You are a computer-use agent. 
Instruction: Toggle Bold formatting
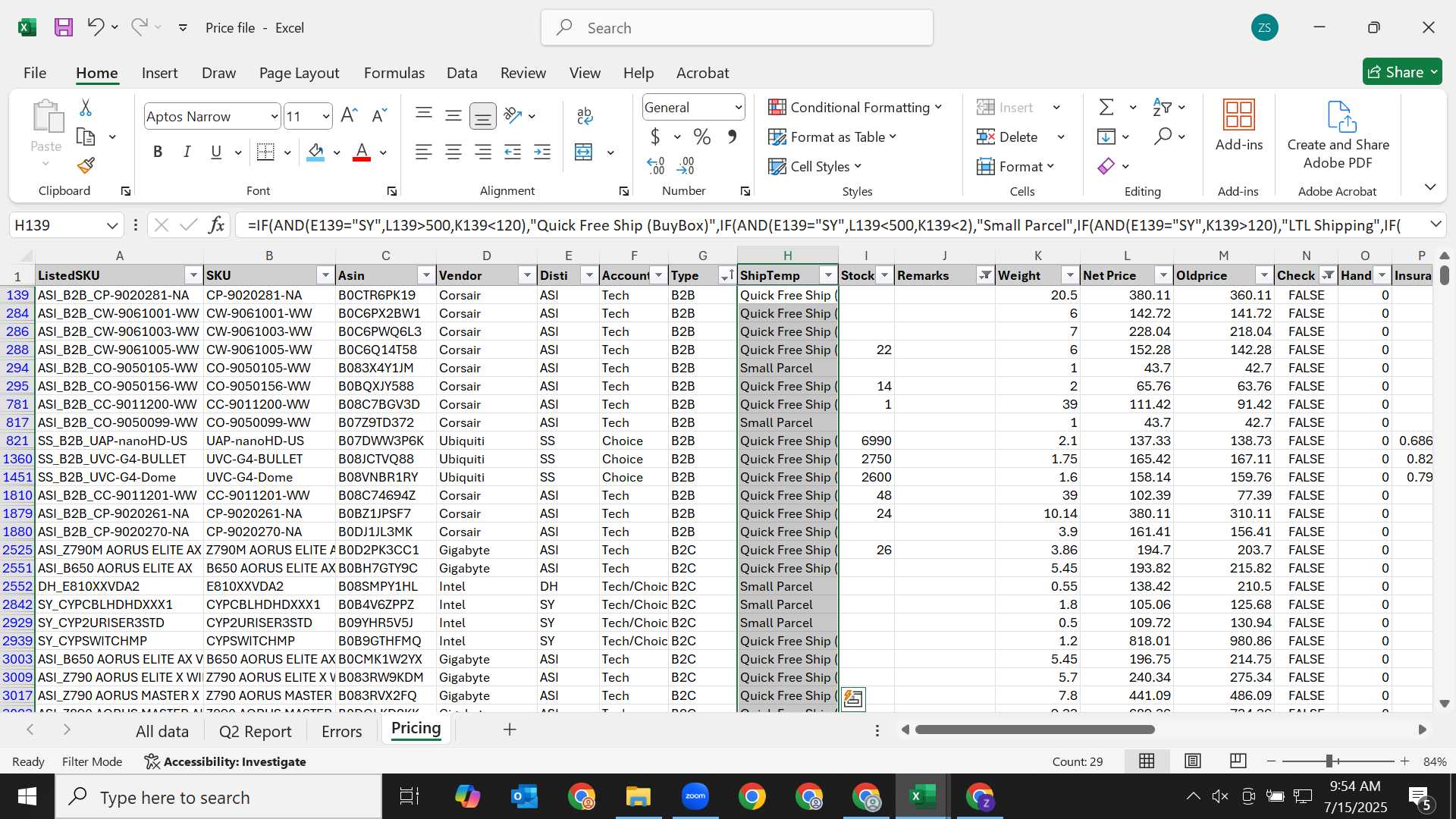tap(158, 152)
